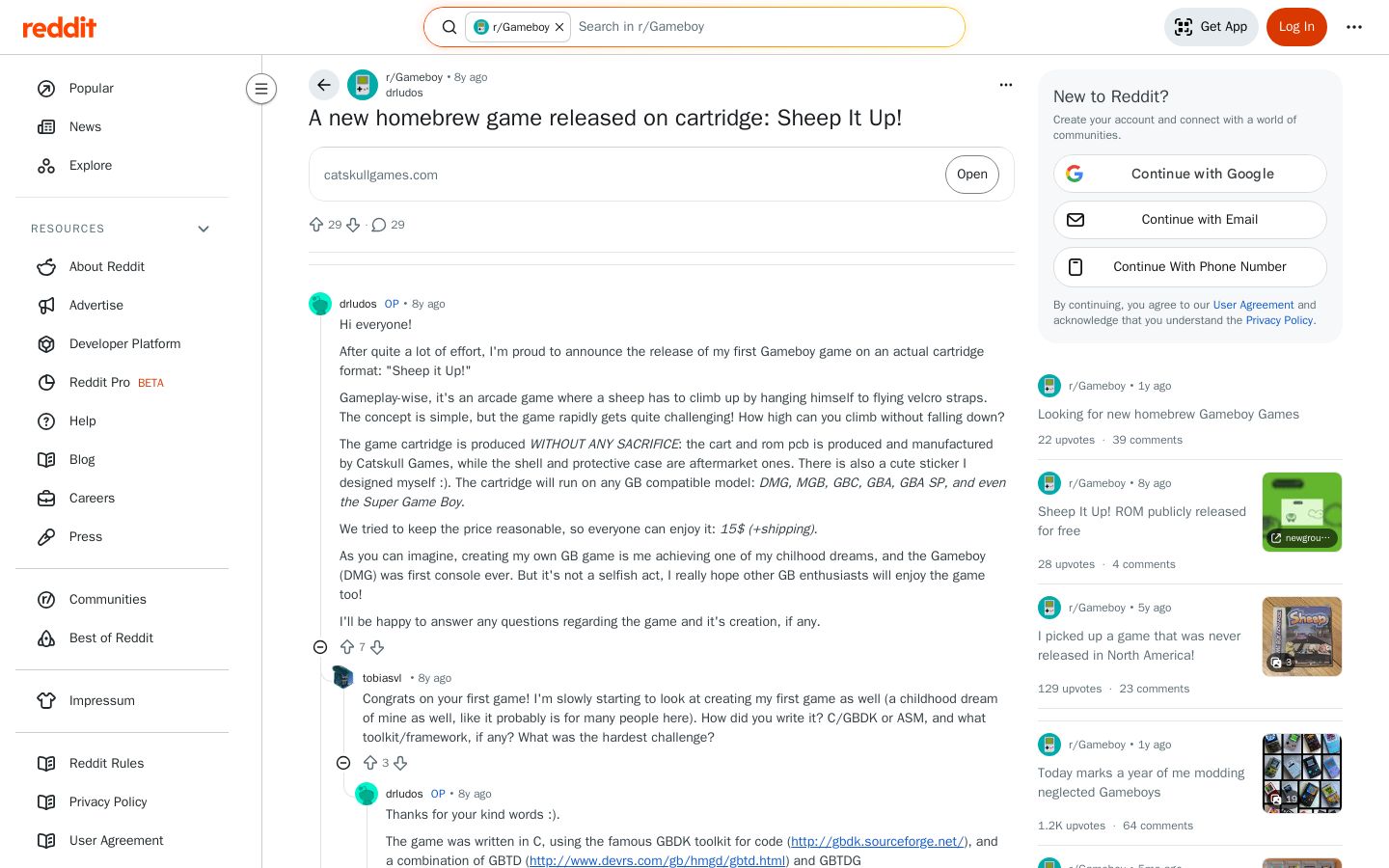Upvote the Sheep It Up post
Image resolution: width=1389 pixels, height=868 pixels.
pos(316,225)
